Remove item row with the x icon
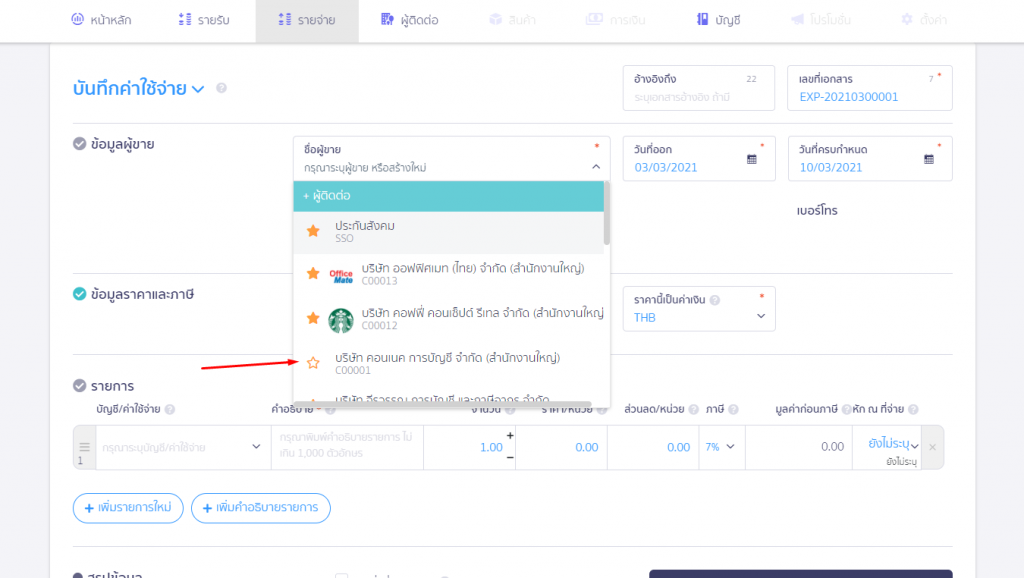Viewport: 1024px width, 578px height. (932, 447)
